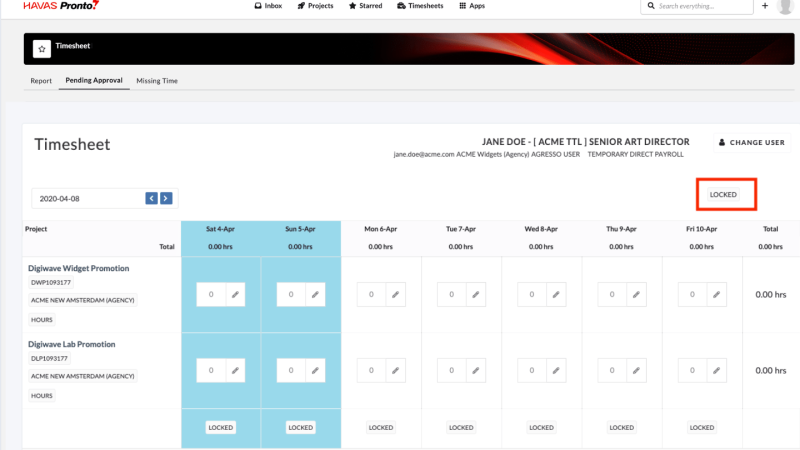Screen dimensions: 800x450
Task: Click LOCKED badge under Wed 8-Apr
Action: tap(541, 428)
